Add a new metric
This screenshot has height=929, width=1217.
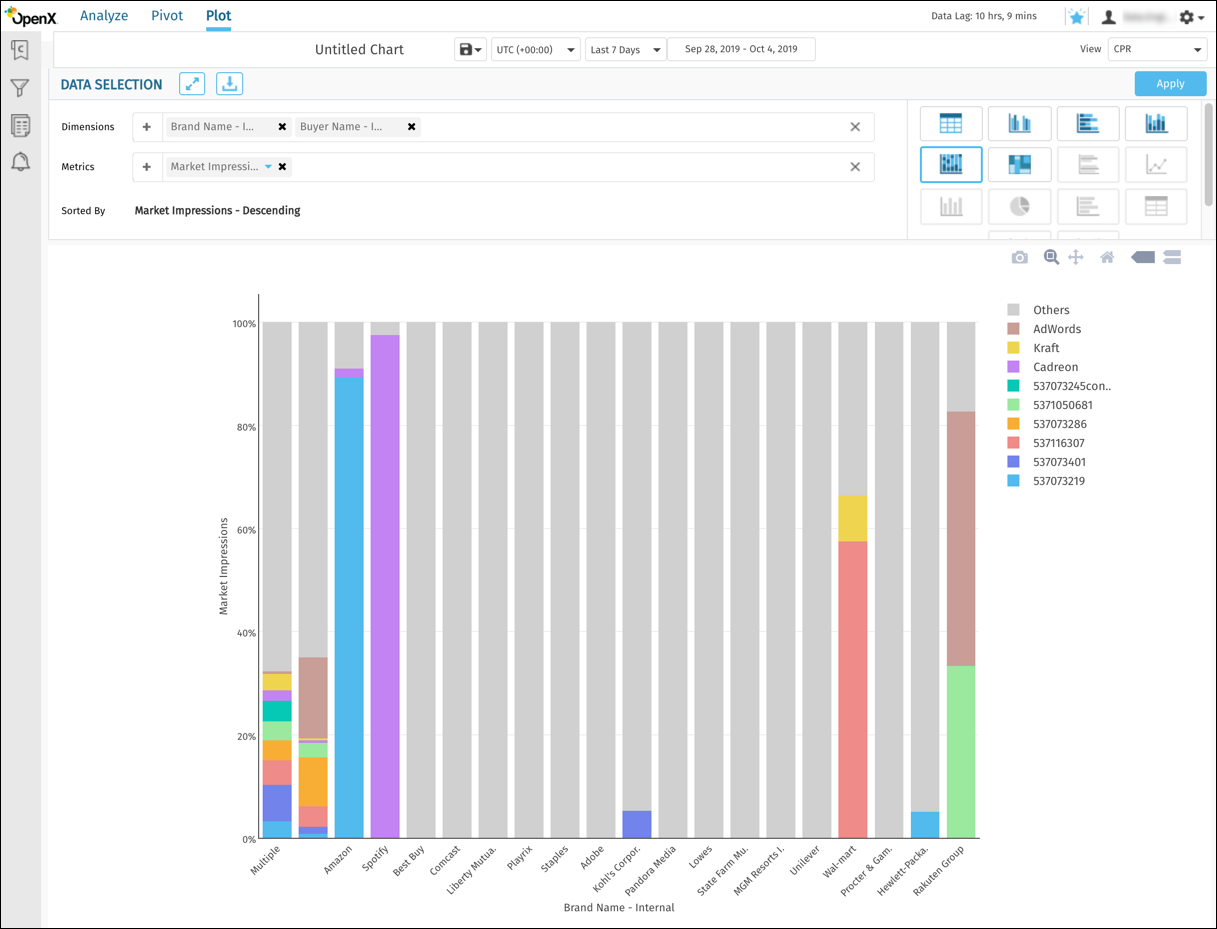tap(147, 167)
